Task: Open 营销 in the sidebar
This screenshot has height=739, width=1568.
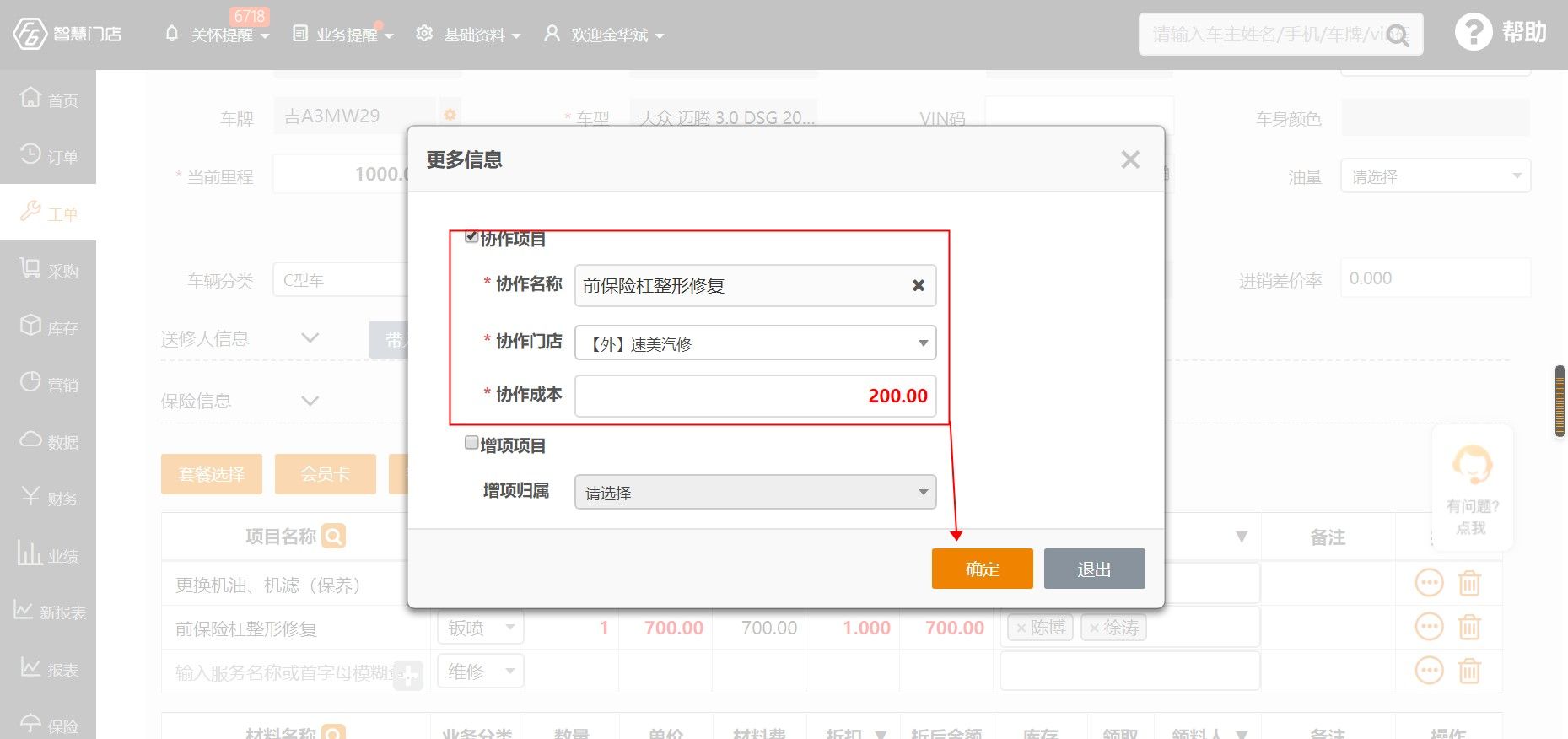Action: pos(48,383)
